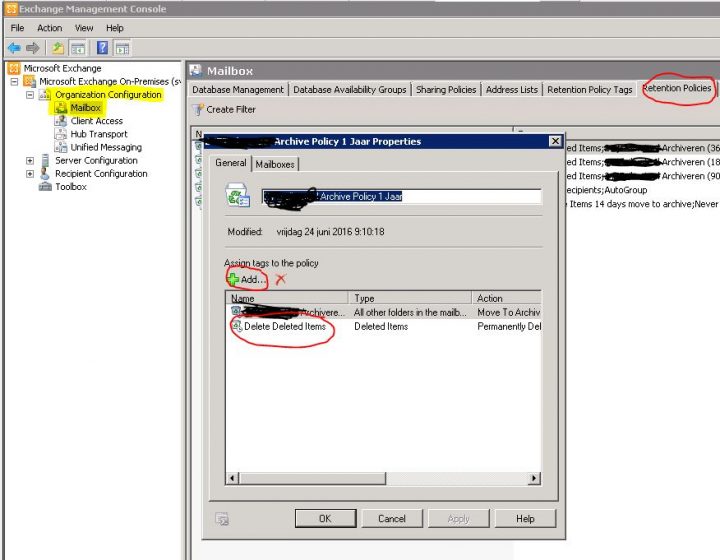Select the General tab in Properties dialog
Viewport: 720px width, 560px height.
click(231, 163)
